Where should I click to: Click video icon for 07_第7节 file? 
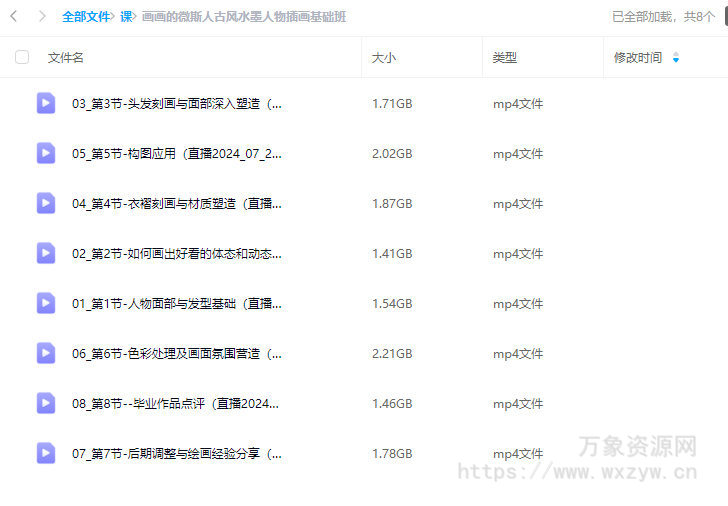46,454
